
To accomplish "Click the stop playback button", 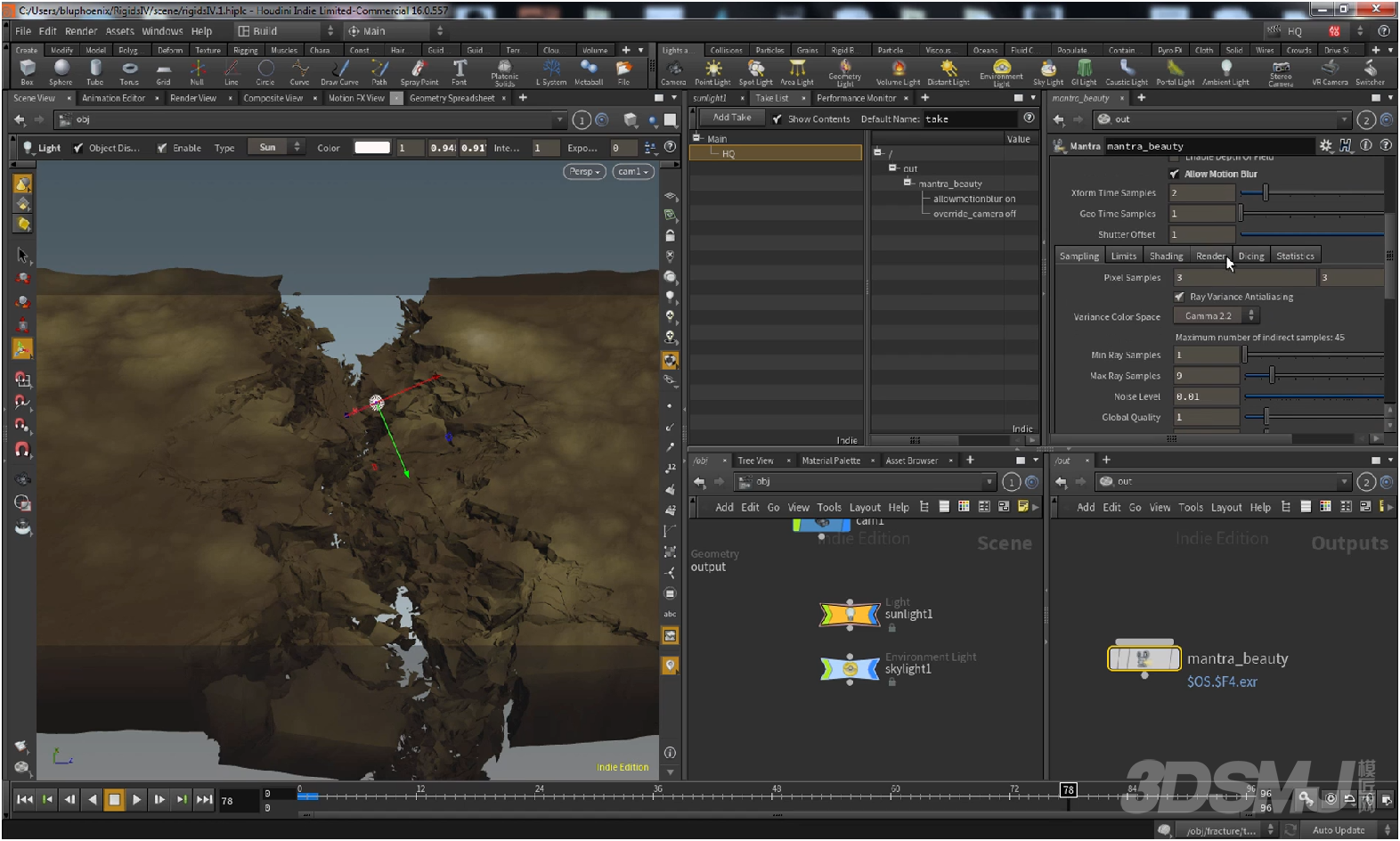I will [x=114, y=799].
